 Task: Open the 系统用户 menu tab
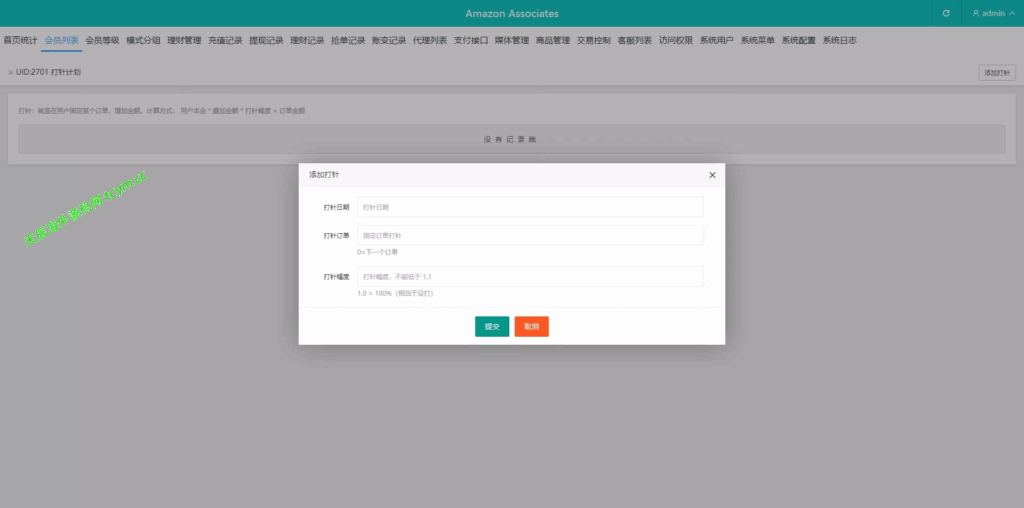(x=717, y=40)
